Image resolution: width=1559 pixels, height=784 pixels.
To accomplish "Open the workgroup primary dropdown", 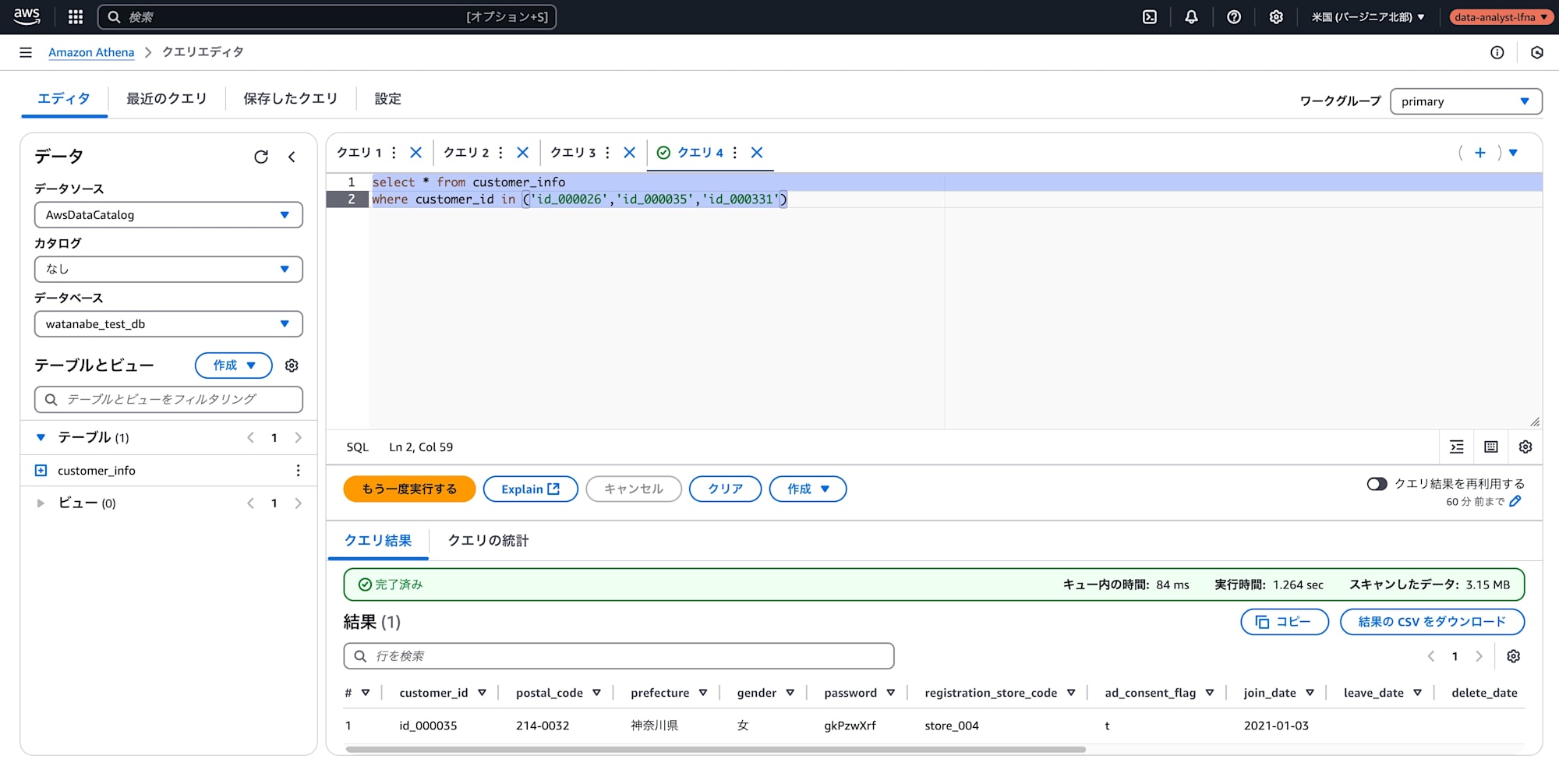I will tap(1465, 101).
